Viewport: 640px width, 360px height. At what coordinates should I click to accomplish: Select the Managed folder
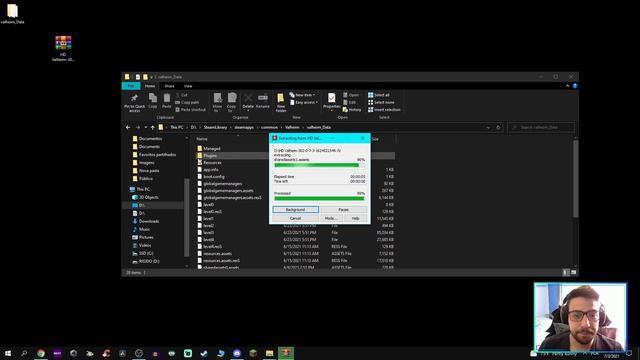212,149
